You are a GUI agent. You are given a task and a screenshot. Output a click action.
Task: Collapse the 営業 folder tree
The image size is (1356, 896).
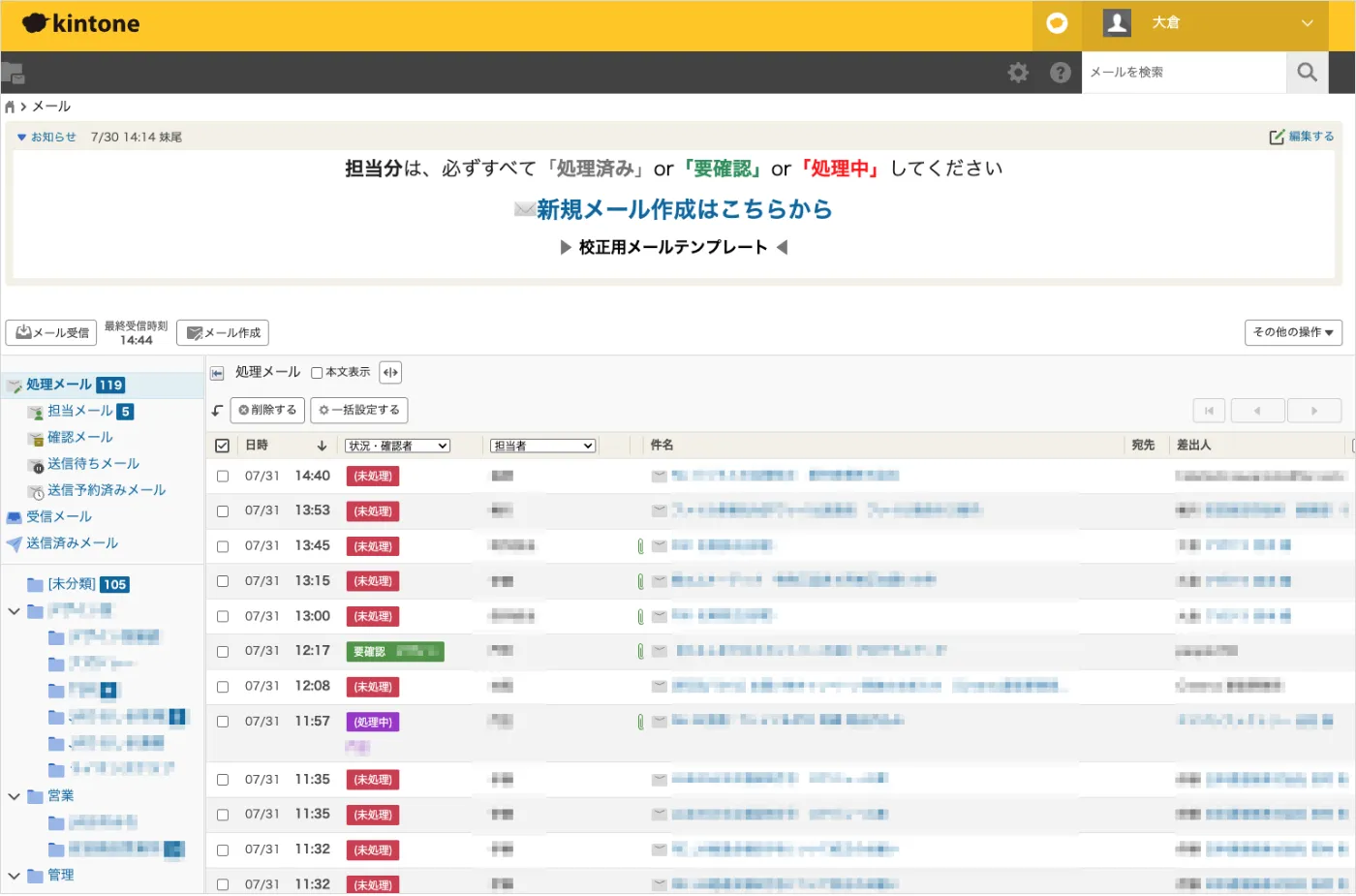(14, 796)
